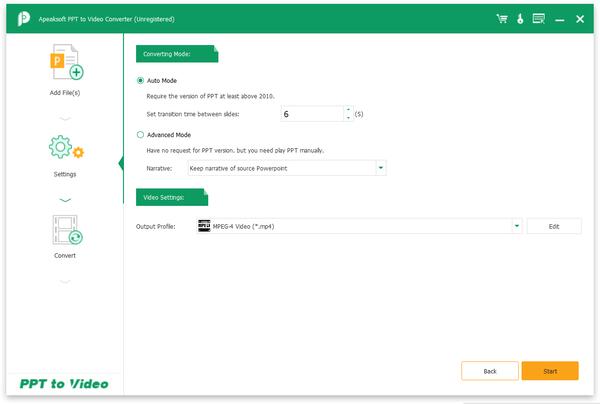600x404 pixels.
Task: Click the Convert film icon in sidebar
Action: coord(67,230)
